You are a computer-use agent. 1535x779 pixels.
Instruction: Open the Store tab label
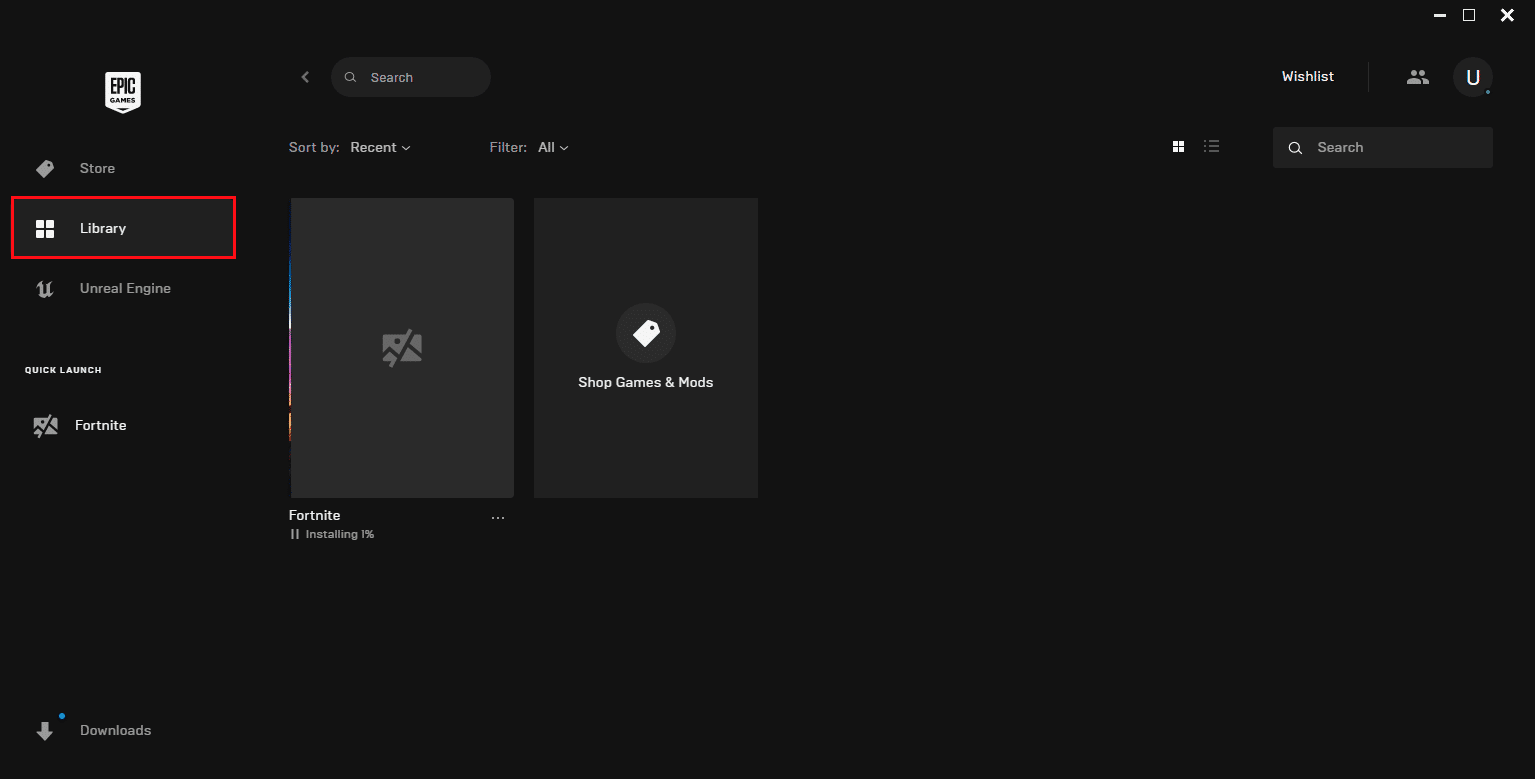click(x=97, y=168)
